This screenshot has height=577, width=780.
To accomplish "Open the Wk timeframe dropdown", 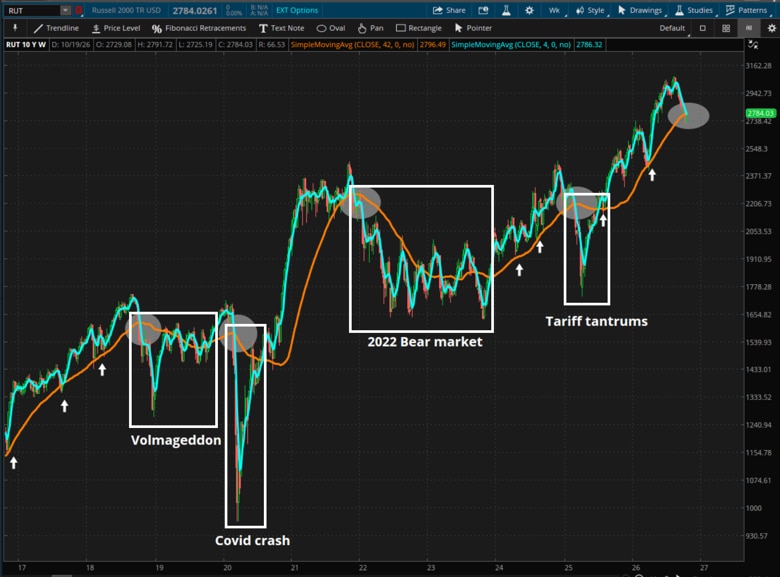I will [555, 10].
